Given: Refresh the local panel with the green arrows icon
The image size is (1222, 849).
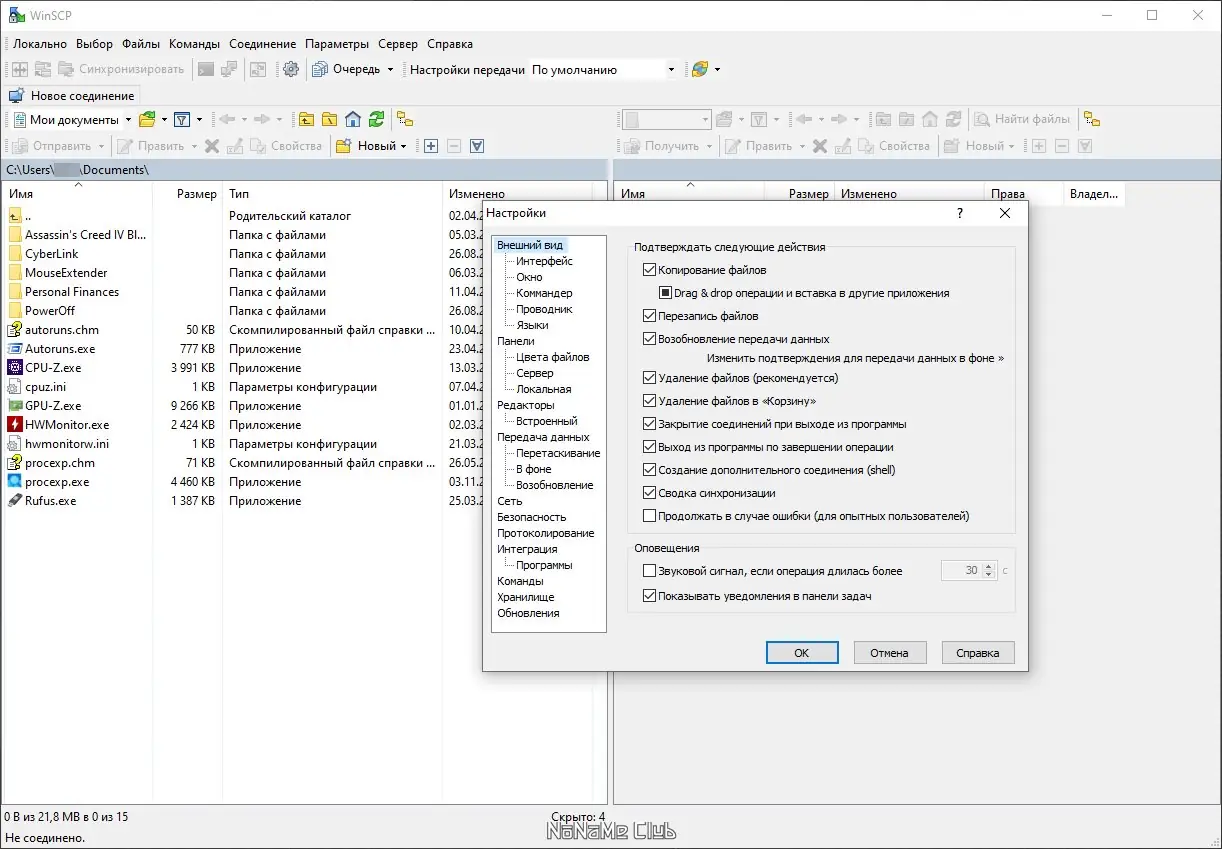Looking at the screenshot, I should tap(376, 120).
